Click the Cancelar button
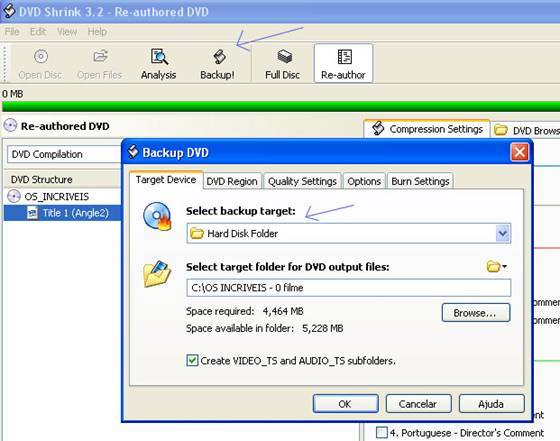The image size is (560, 441). 418,404
